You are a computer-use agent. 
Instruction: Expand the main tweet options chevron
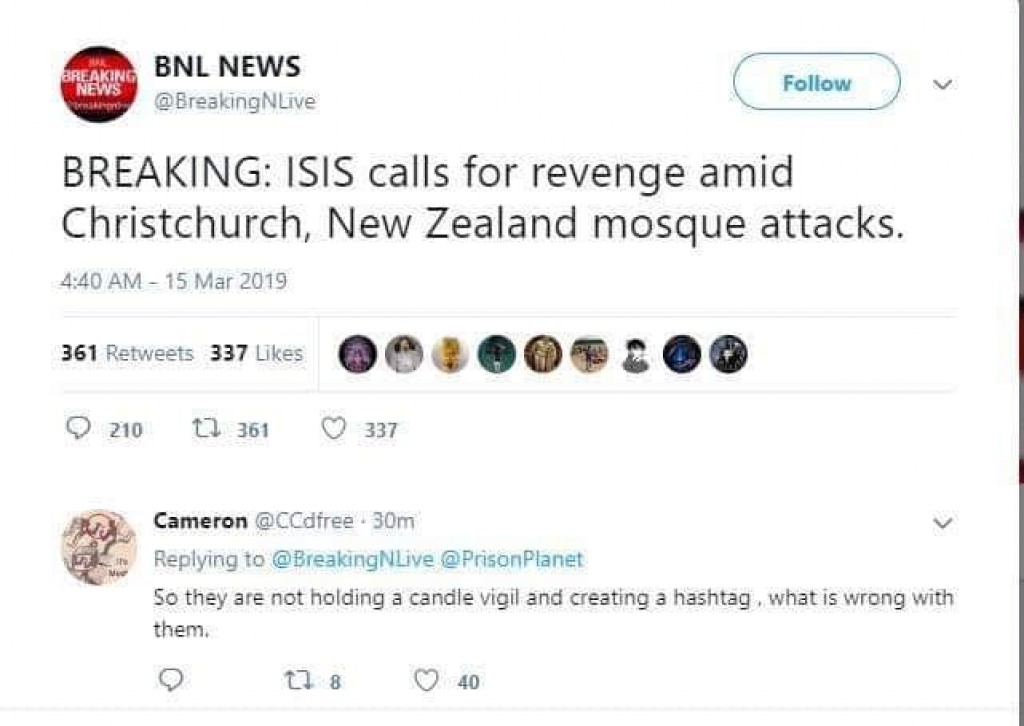[940, 85]
